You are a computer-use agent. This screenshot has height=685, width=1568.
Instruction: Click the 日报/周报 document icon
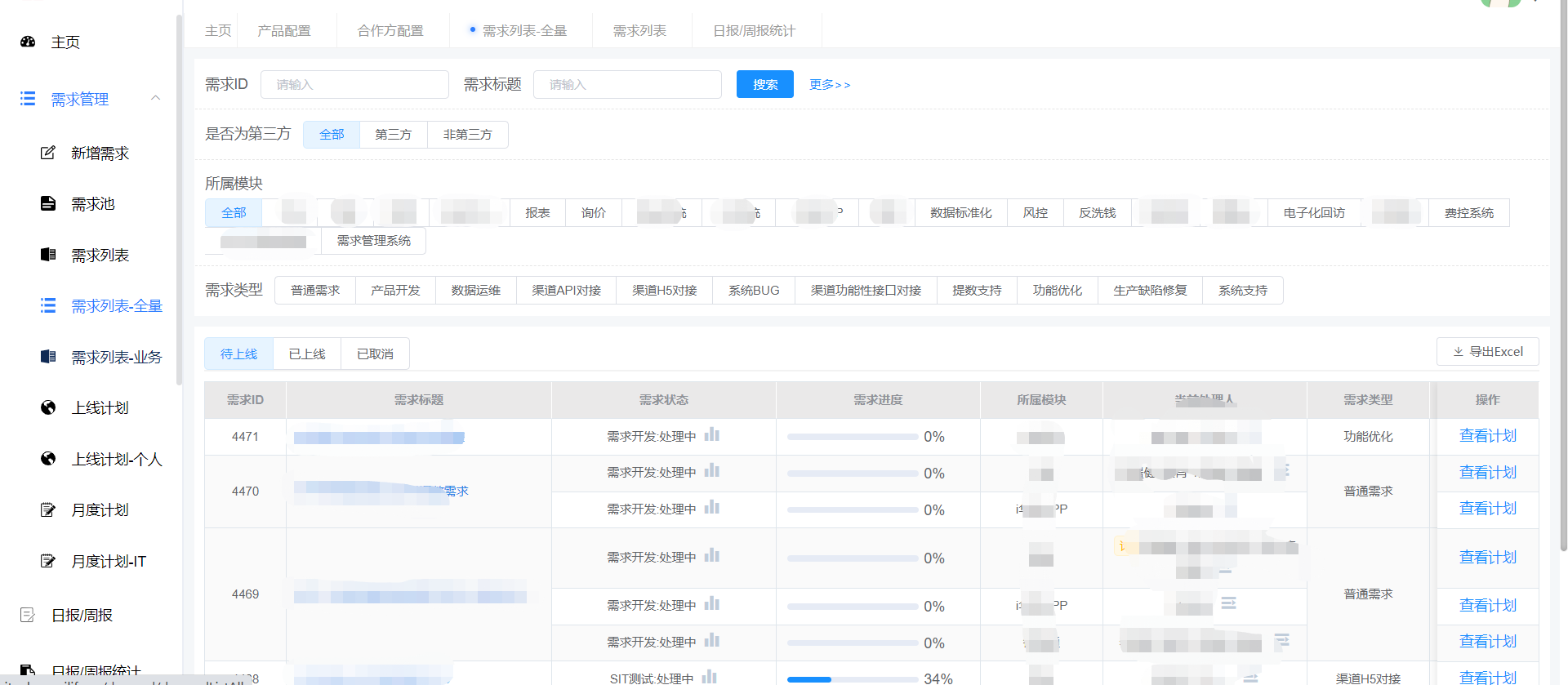(x=28, y=615)
